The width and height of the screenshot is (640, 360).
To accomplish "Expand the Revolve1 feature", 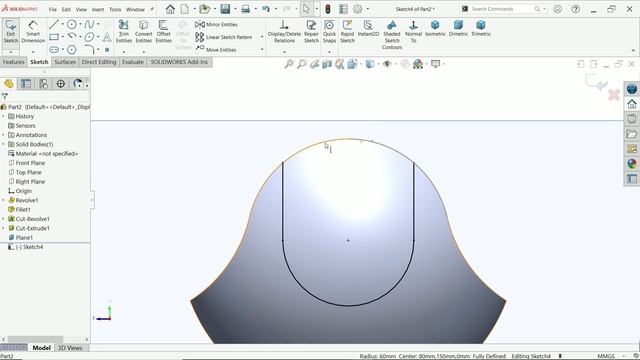I will pos(3,200).
